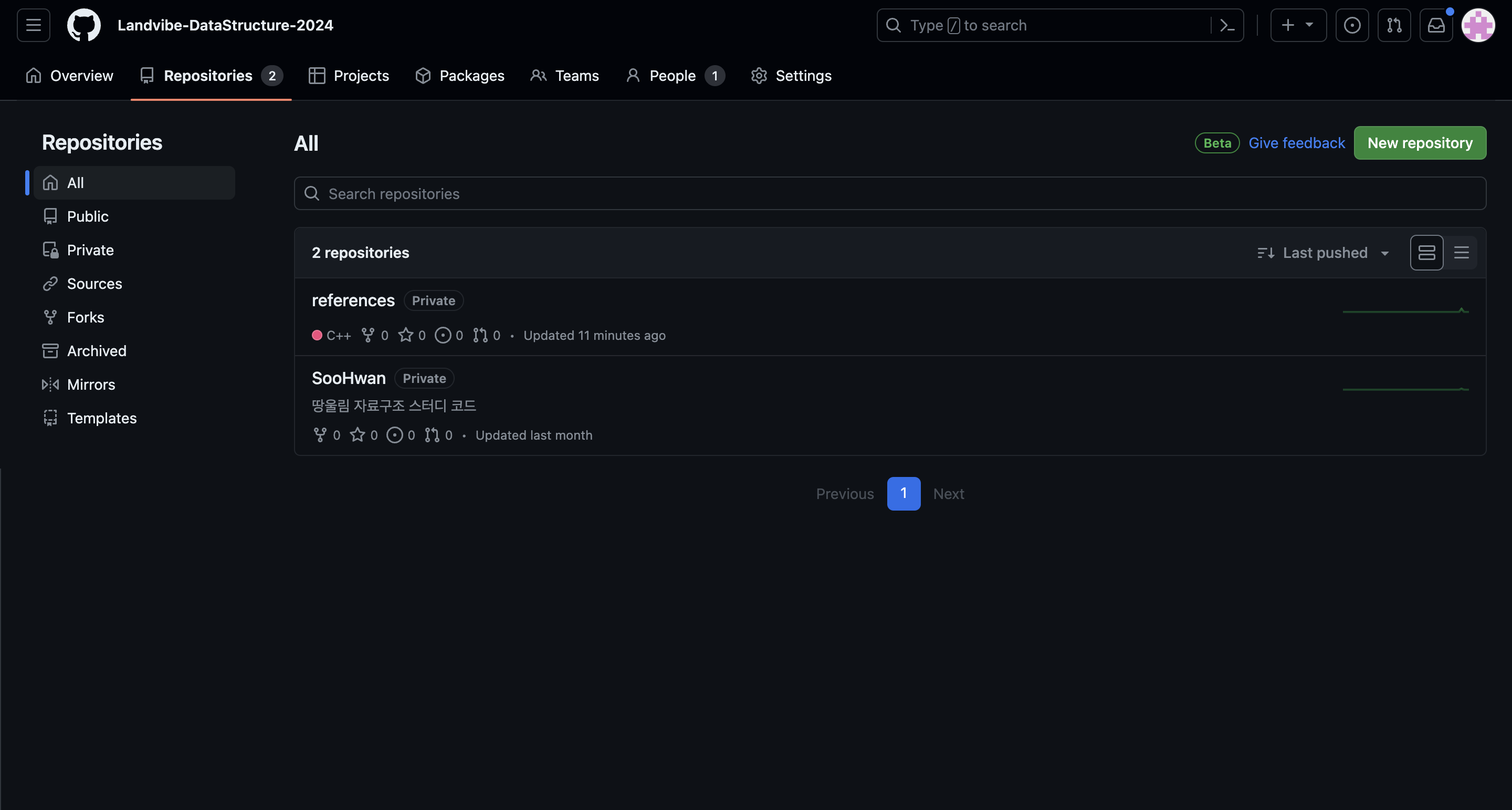The height and width of the screenshot is (810, 1512).
Task: Click the Give feedback link
Action: 1297,143
